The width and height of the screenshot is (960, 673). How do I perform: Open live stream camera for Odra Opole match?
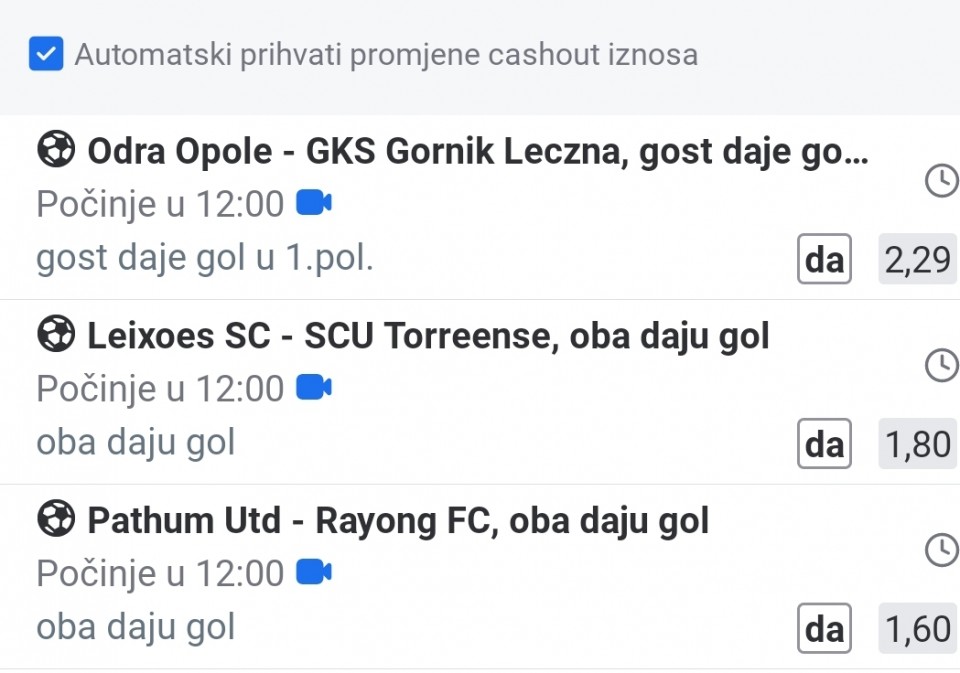(x=314, y=204)
